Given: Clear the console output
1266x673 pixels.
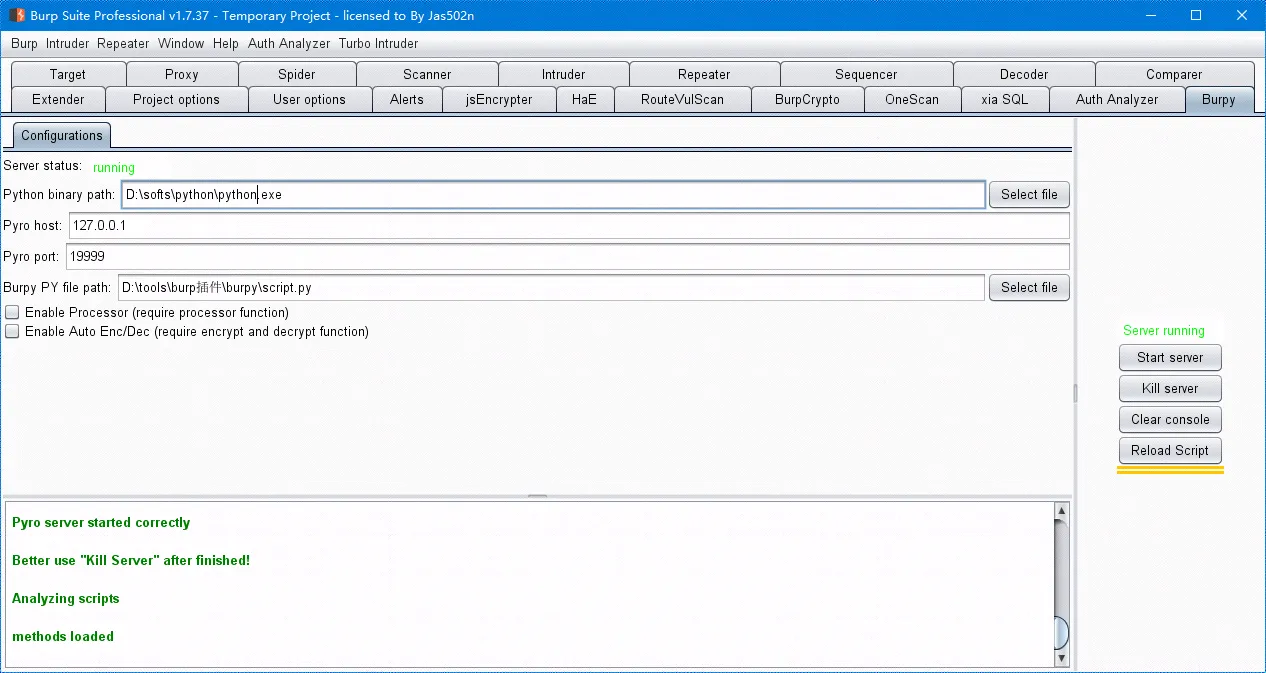Looking at the screenshot, I should 1169,420.
